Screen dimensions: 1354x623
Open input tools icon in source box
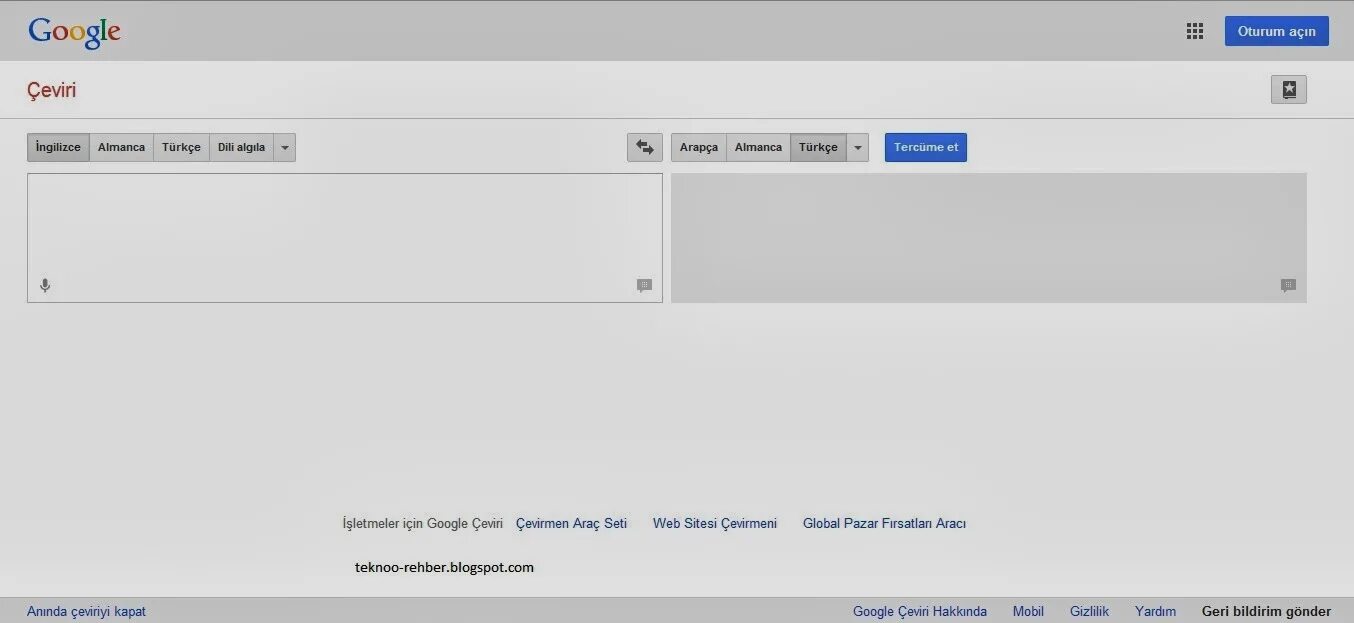click(644, 286)
